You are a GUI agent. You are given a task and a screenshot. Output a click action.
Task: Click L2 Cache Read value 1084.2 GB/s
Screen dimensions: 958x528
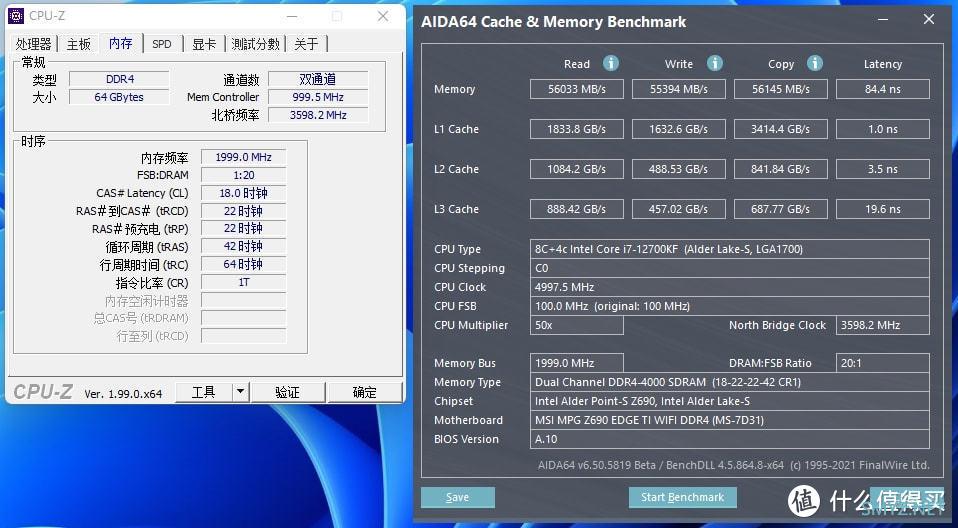pos(577,169)
